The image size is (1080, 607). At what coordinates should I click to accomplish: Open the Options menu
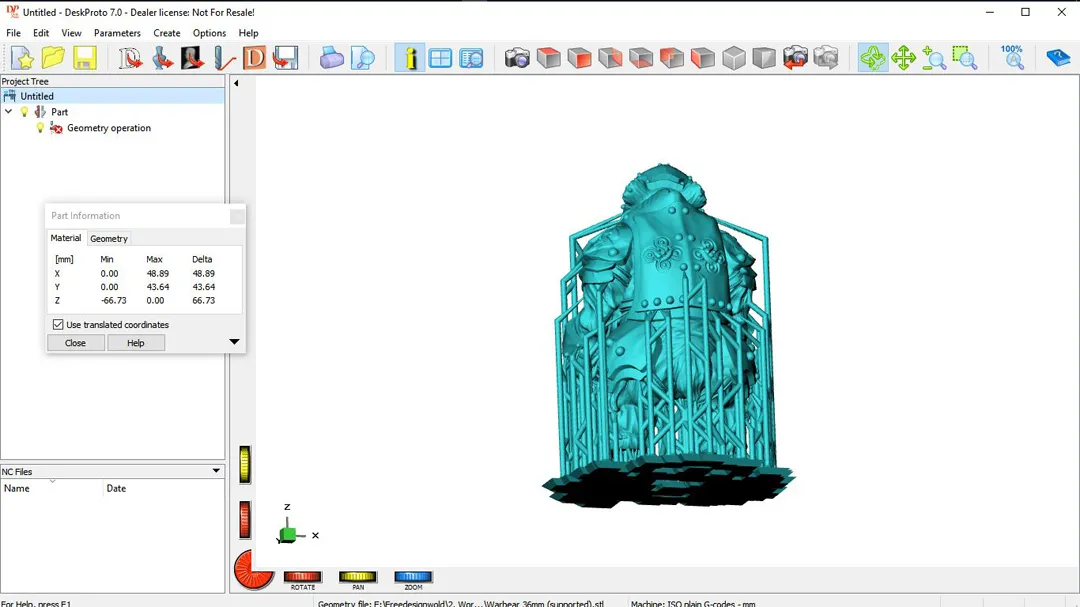pos(209,33)
